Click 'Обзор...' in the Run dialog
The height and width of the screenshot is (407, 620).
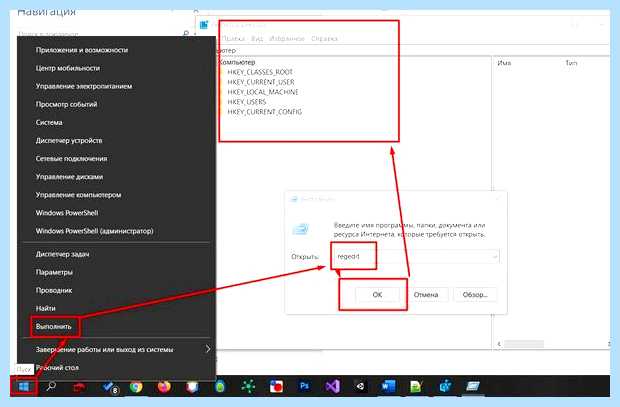[x=475, y=295]
